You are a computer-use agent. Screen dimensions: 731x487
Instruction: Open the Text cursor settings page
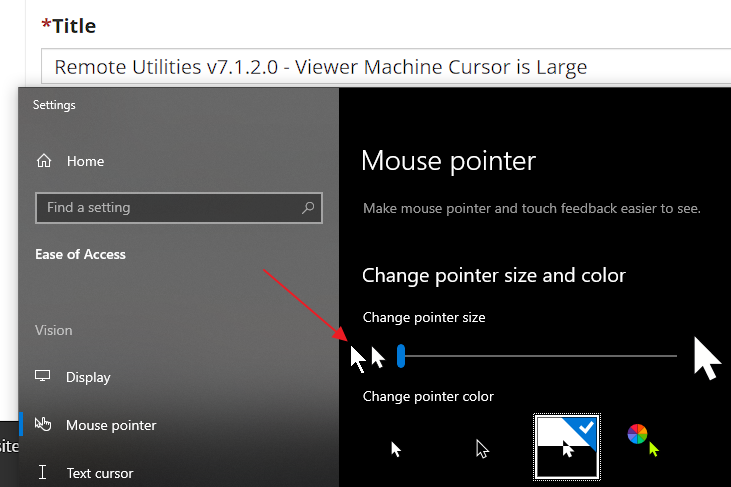point(99,473)
